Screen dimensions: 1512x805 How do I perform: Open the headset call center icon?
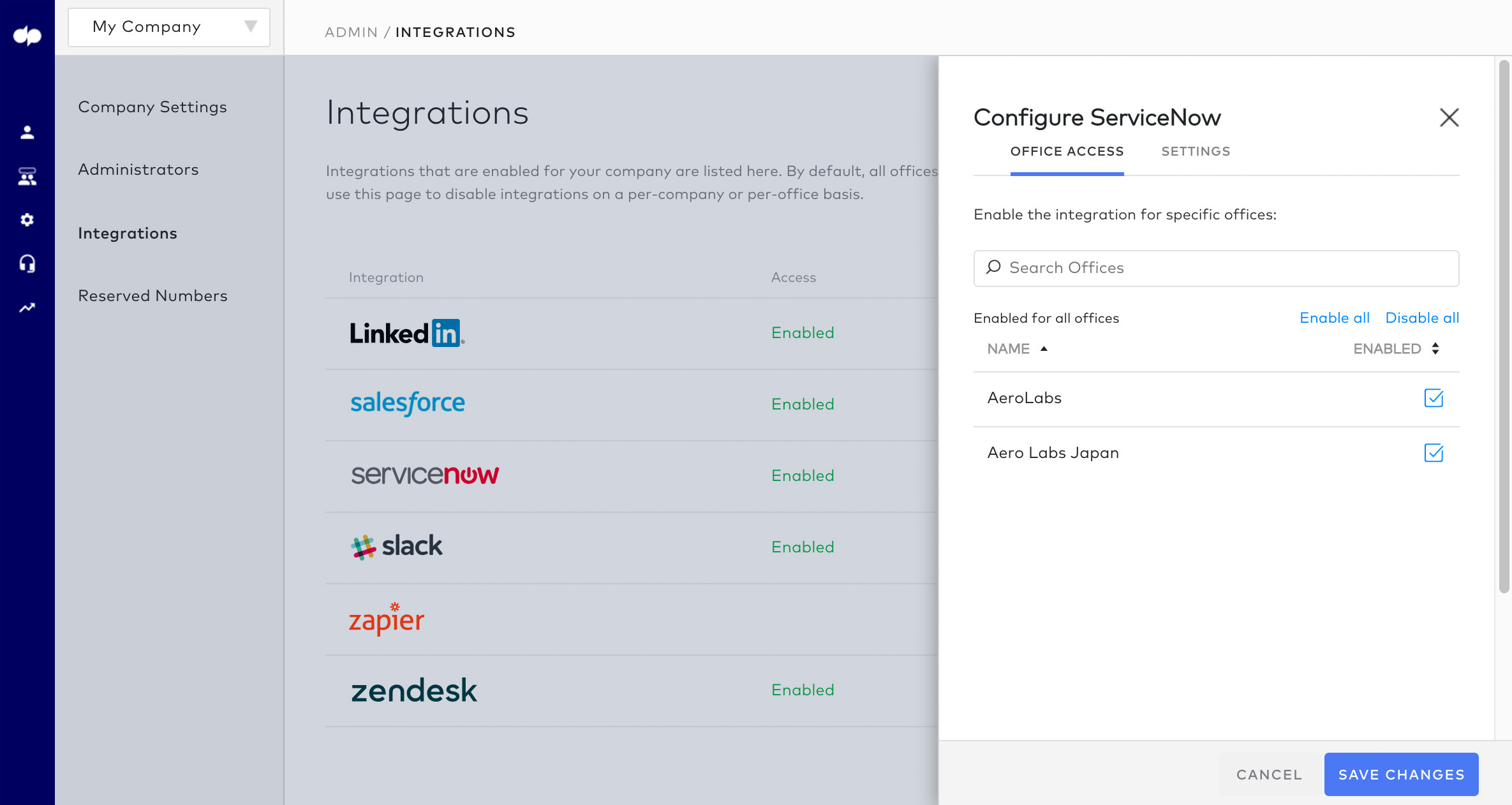point(27,263)
